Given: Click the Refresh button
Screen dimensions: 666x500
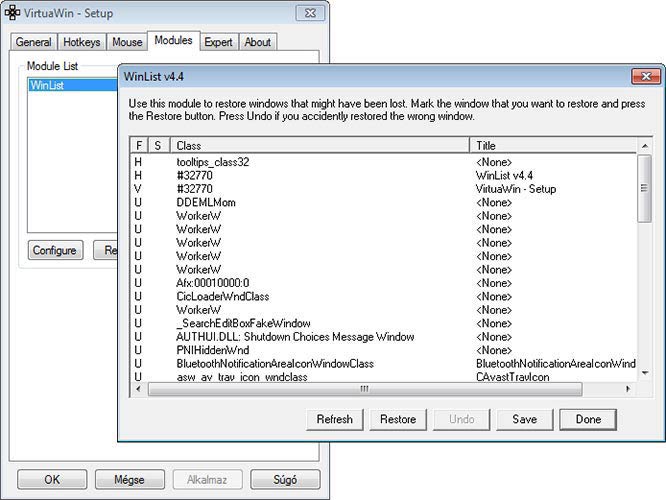Looking at the screenshot, I should [x=334, y=419].
